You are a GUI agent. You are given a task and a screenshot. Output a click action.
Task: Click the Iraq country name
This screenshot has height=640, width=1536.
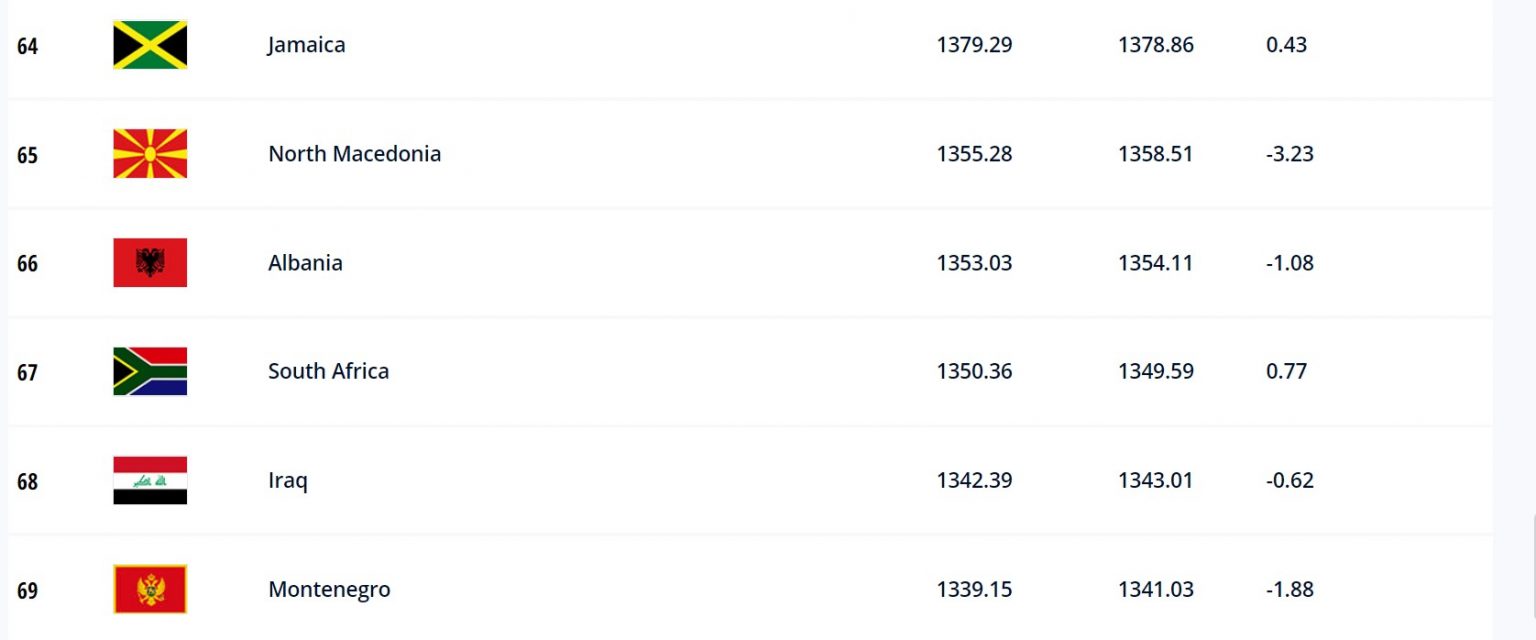click(288, 480)
